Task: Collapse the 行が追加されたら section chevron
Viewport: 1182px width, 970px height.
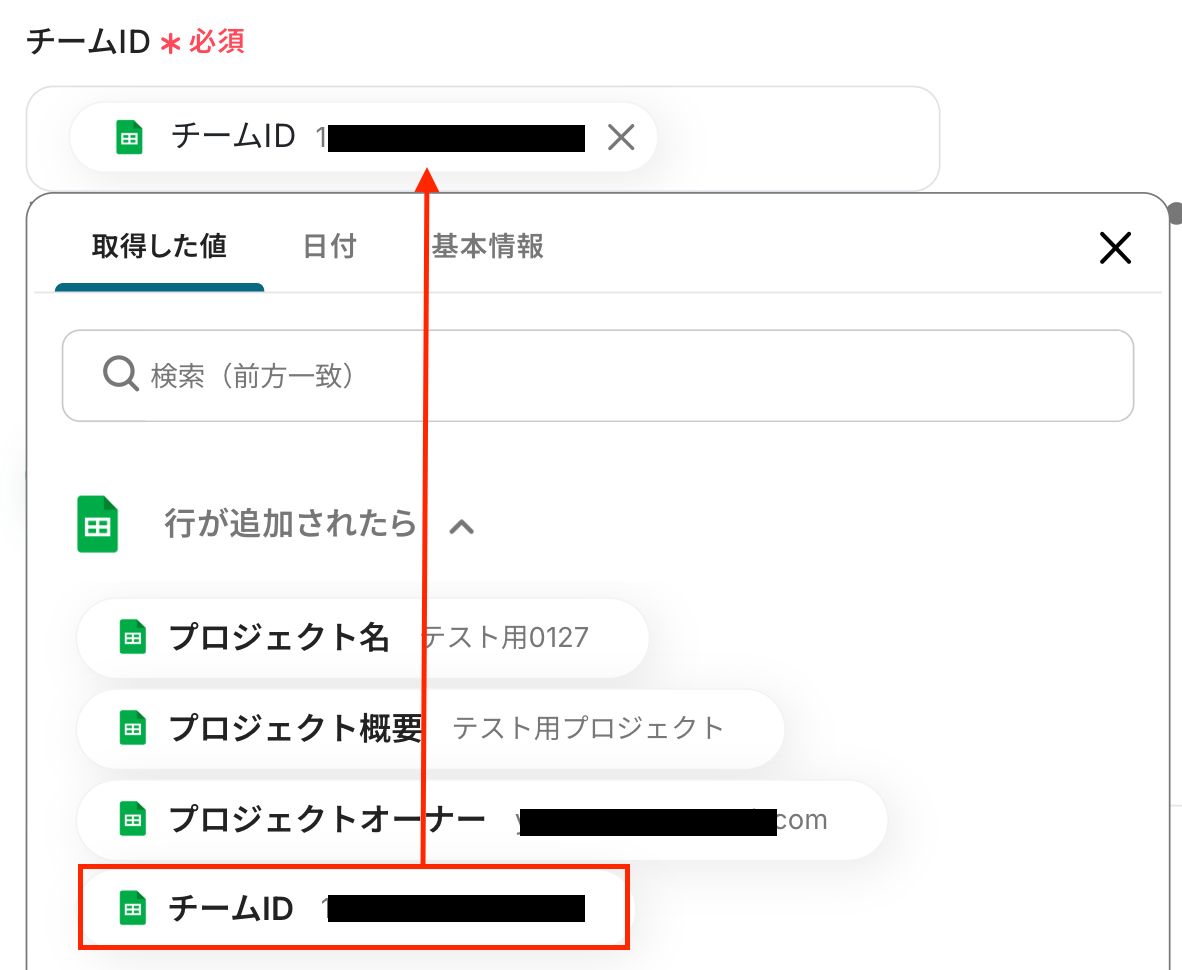Action: tap(461, 527)
